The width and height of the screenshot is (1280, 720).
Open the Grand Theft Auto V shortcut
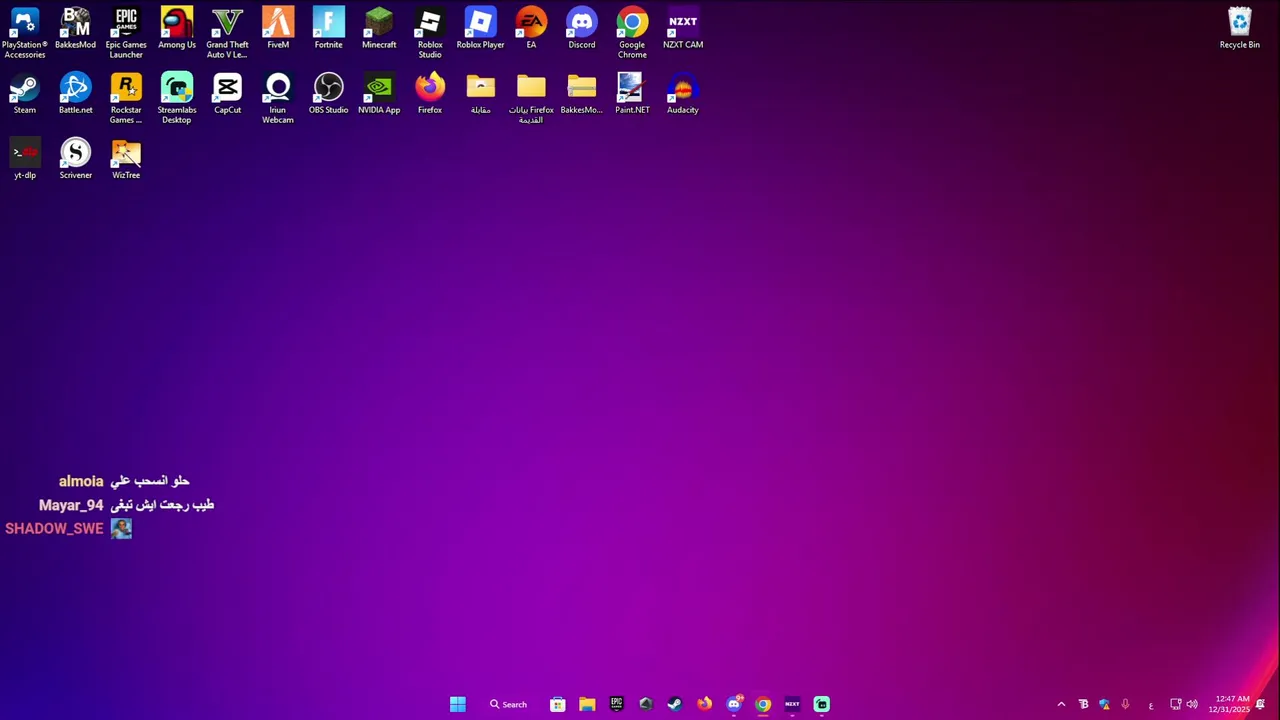point(227,33)
